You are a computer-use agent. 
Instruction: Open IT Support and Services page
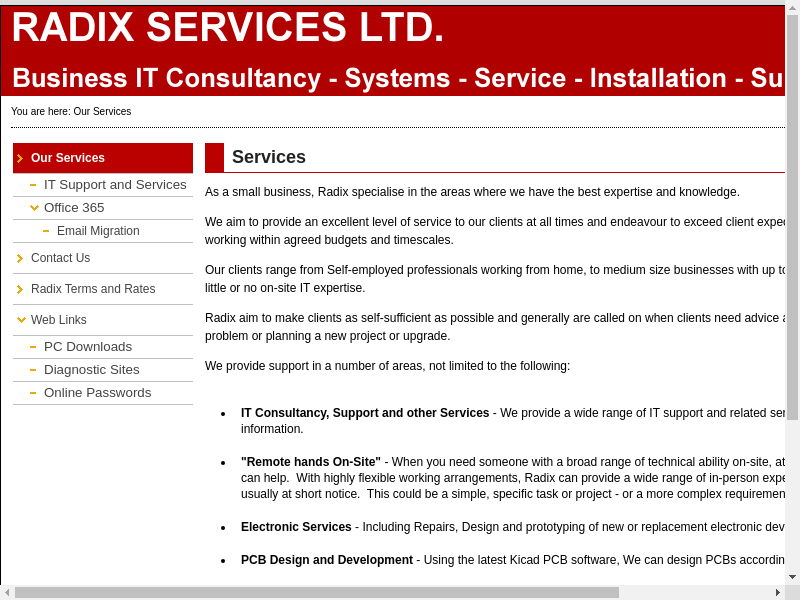click(115, 185)
